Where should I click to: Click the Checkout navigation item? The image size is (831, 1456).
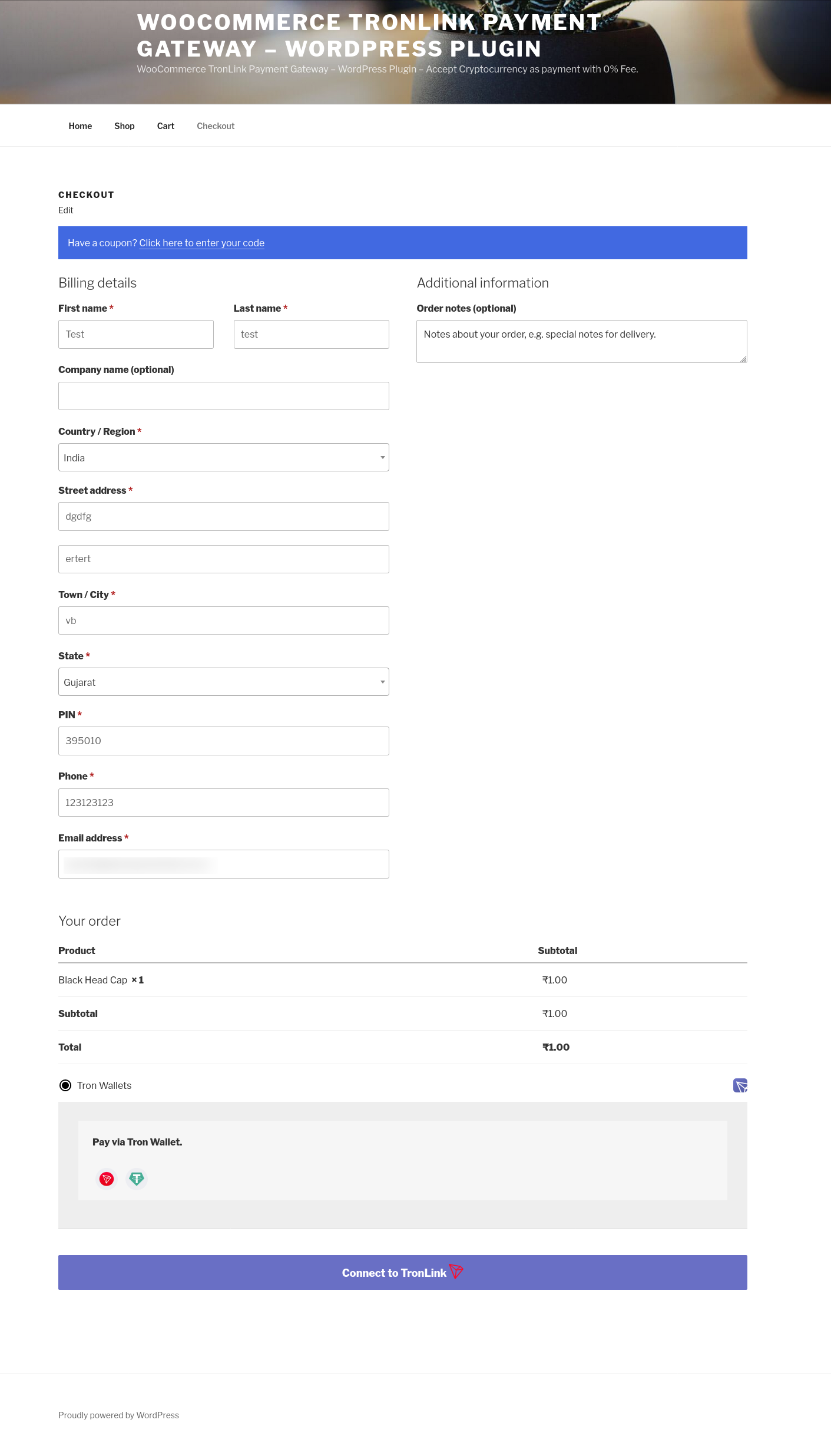pos(216,126)
